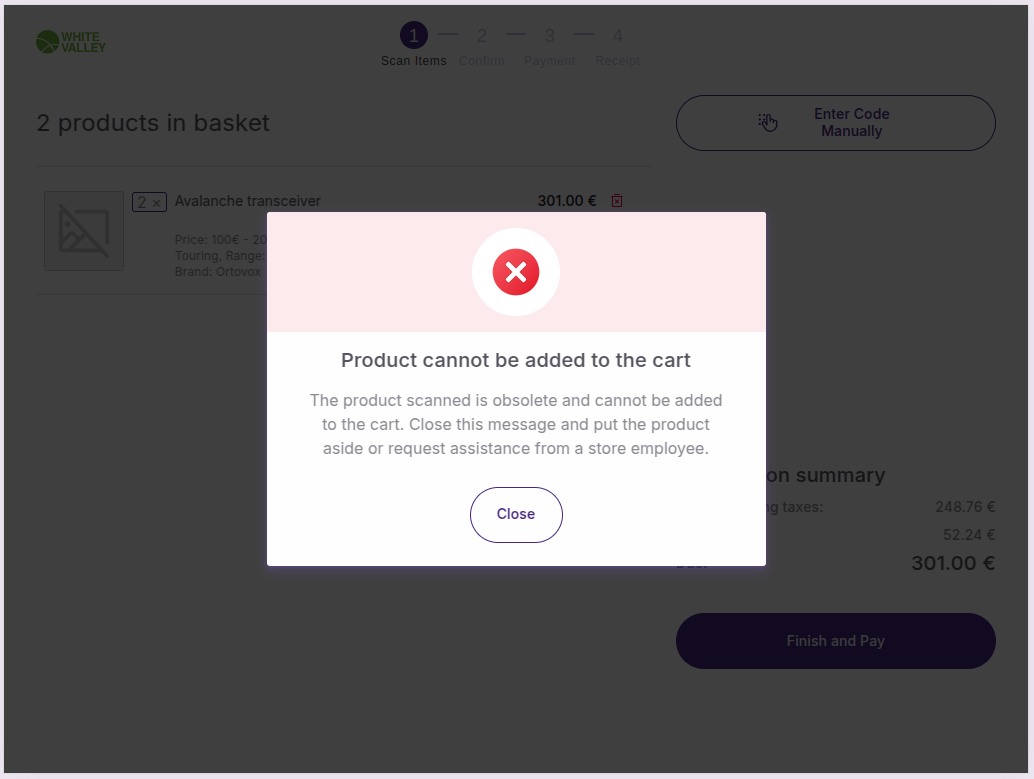The image size is (1034, 779).
Task: Switch to the Confirm step label
Action: click(481, 61)
